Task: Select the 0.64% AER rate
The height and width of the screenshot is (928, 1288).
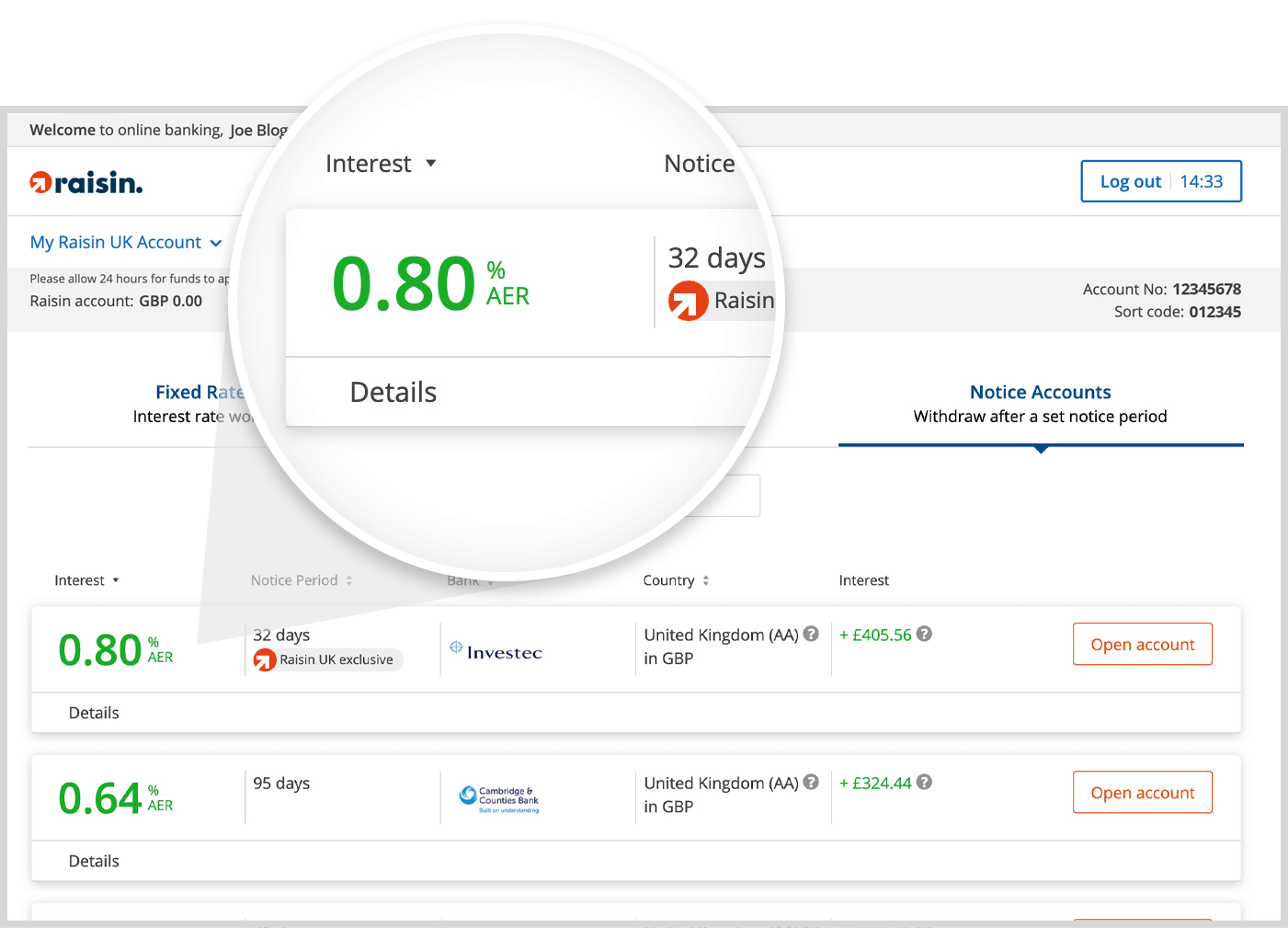Action: pyautogui.click(x=116, y=797)
